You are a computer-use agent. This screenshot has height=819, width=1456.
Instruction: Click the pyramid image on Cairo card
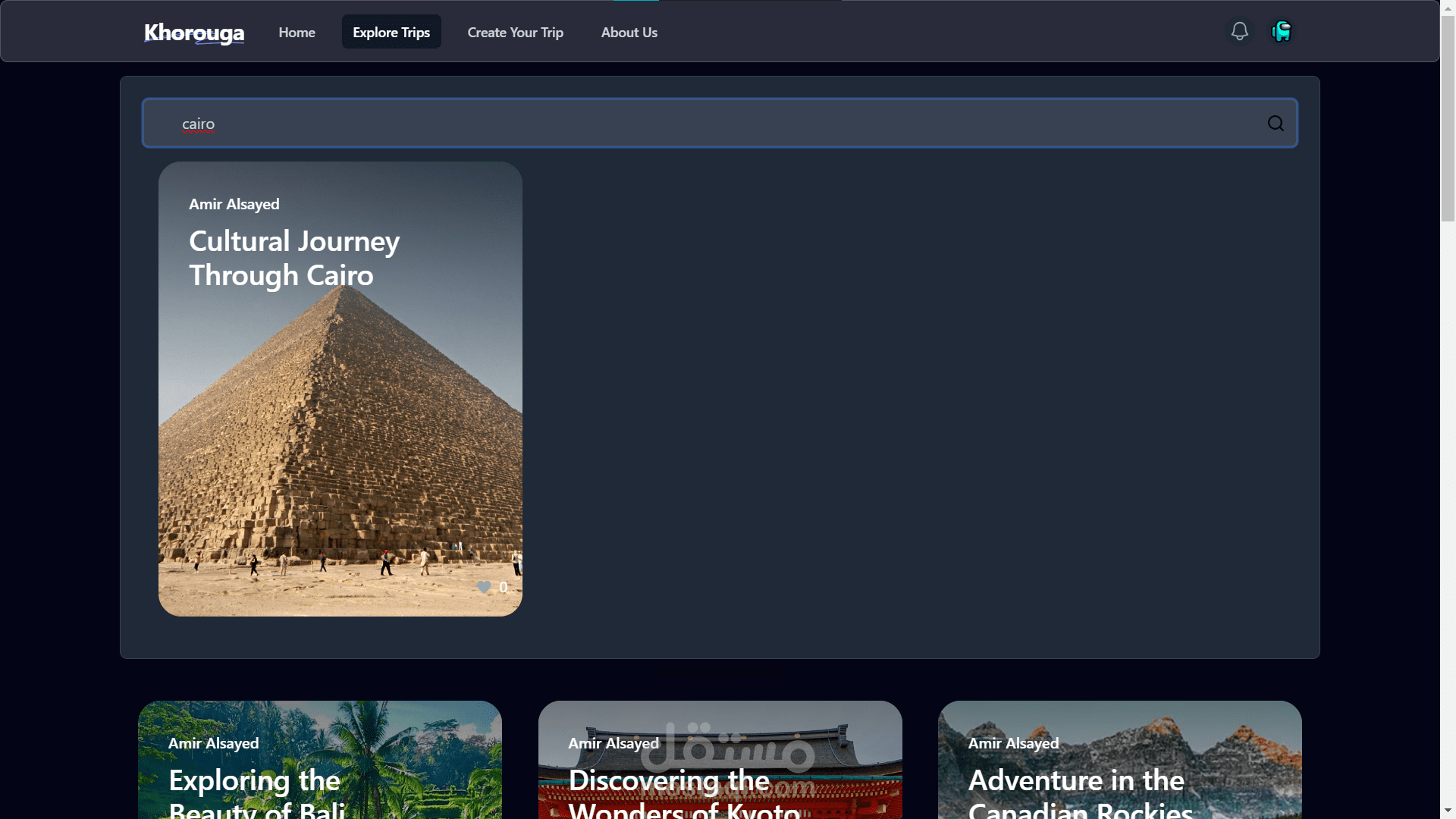340,440
